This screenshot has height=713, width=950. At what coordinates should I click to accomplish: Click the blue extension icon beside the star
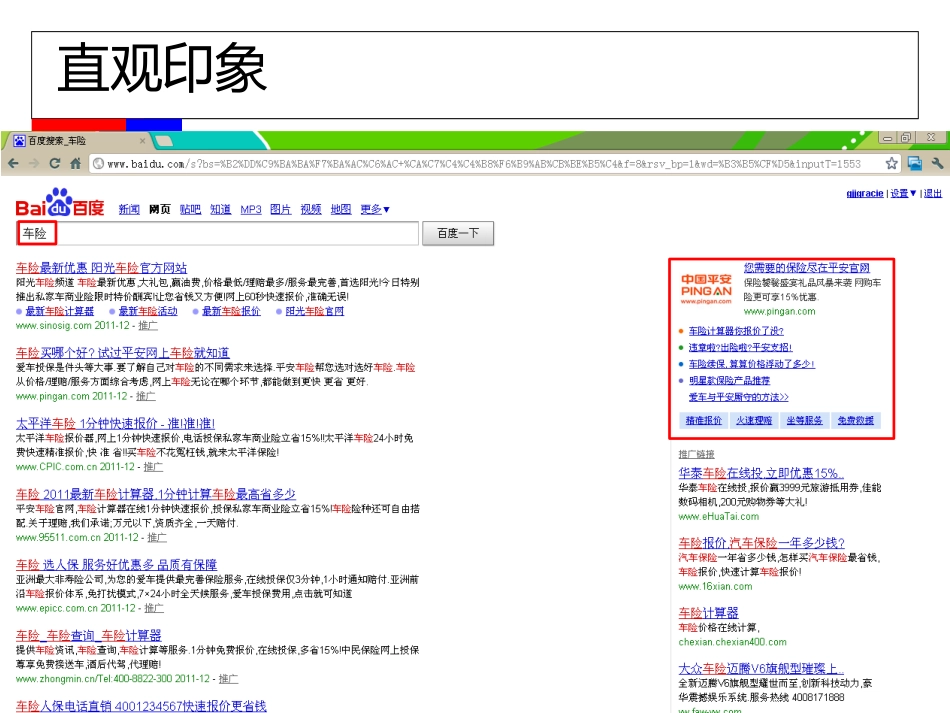914,164
